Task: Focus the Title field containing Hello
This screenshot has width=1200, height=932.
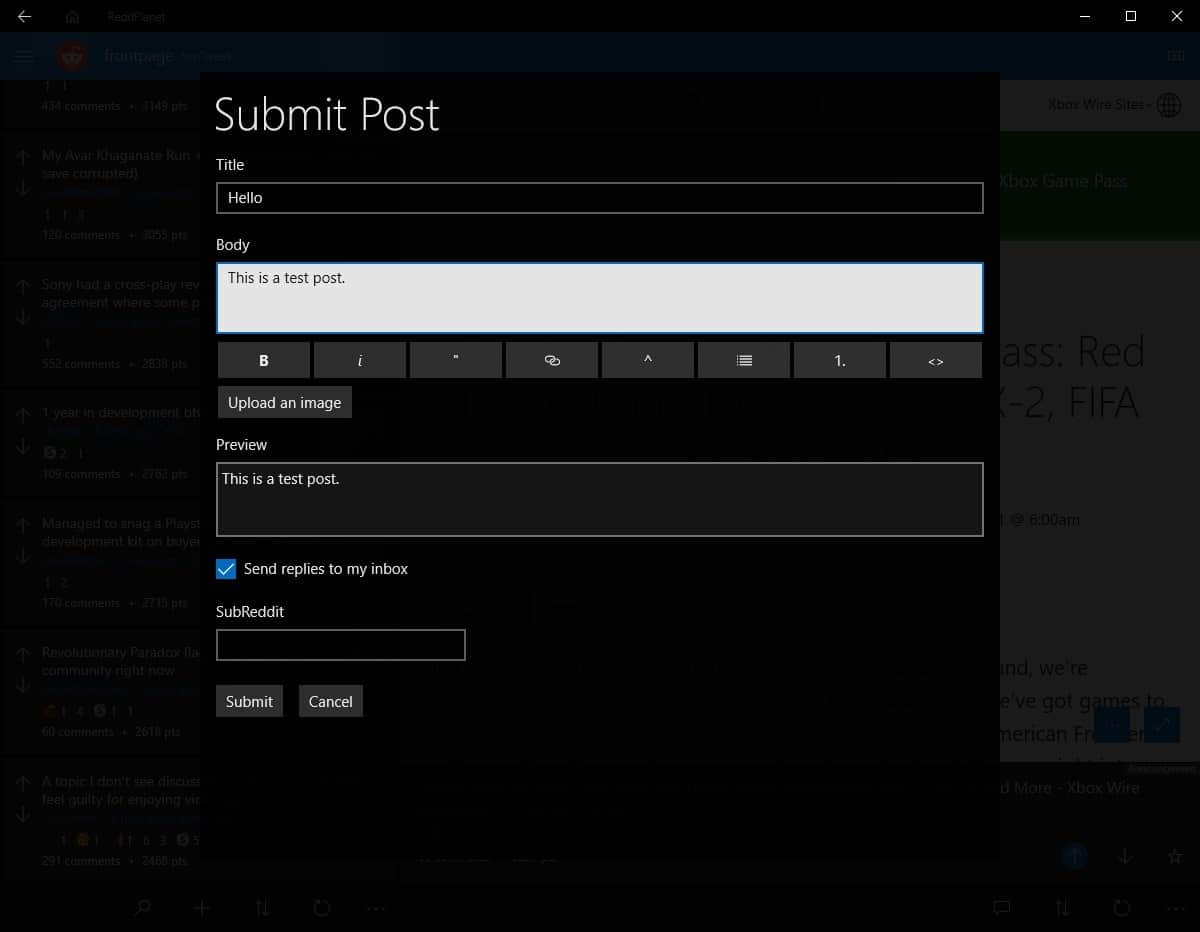Action: [599, 198]
